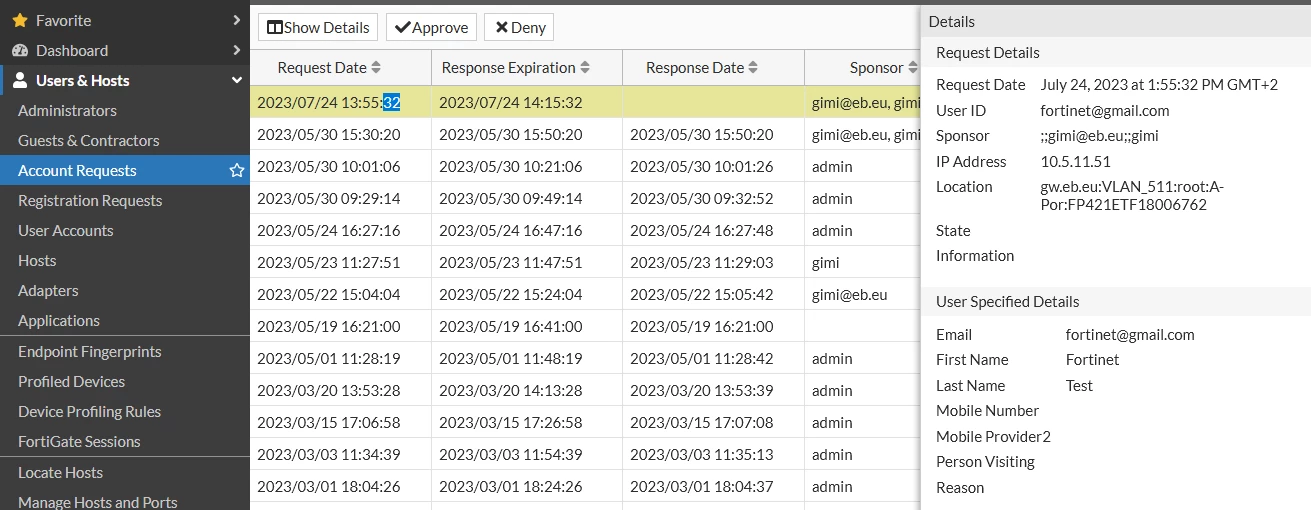Screen dimensions: 1311x510
Task: Click the Show Details button
Action: [x=318, y=27]
